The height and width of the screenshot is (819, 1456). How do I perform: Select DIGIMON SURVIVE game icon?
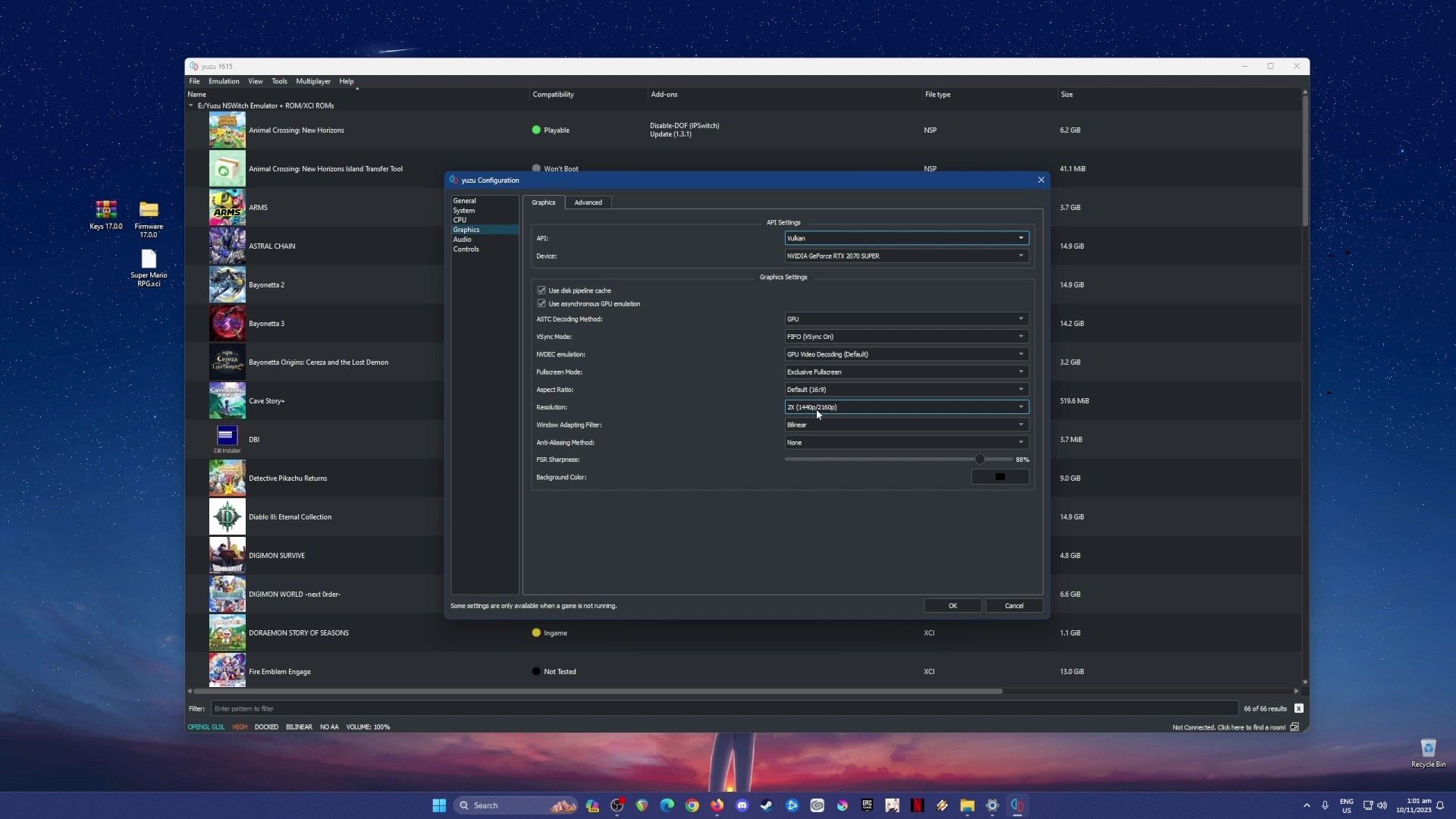coord(227,555)
